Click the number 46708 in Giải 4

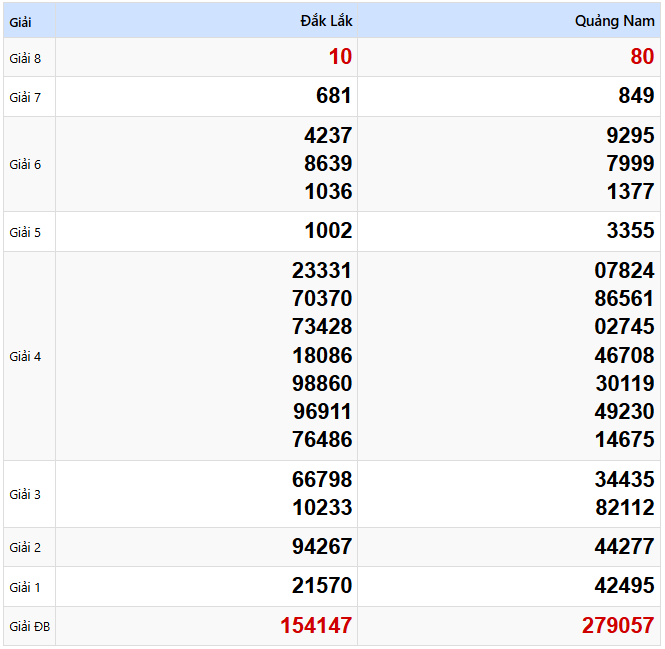(624, 355)
